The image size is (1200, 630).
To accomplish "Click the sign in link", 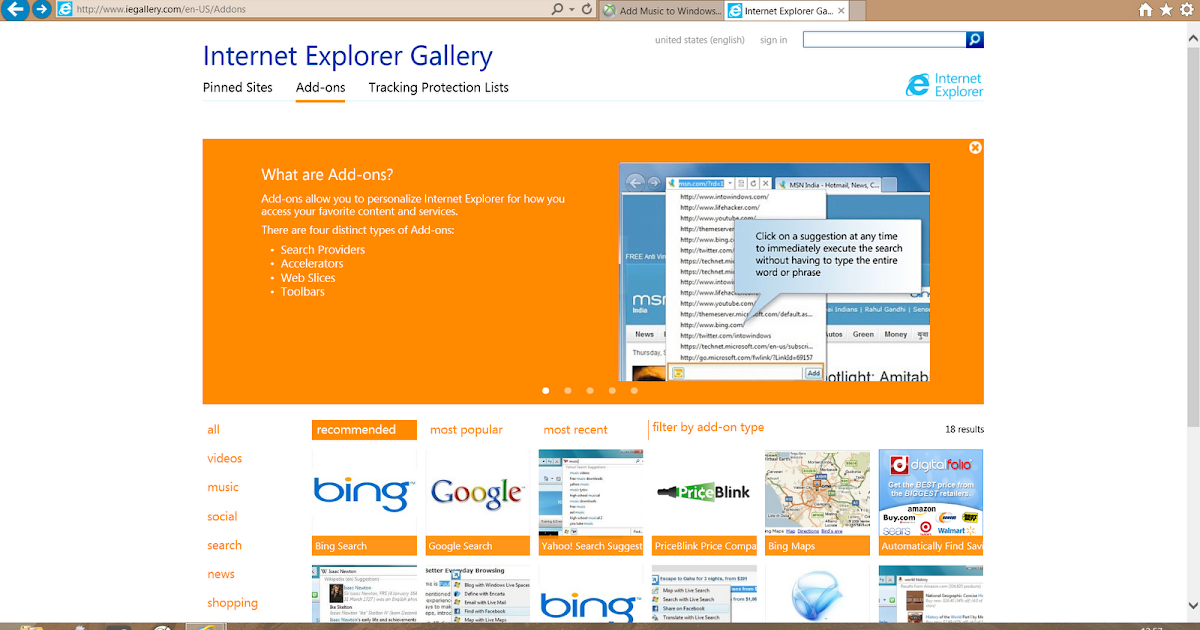I will (x=773, y=39).
